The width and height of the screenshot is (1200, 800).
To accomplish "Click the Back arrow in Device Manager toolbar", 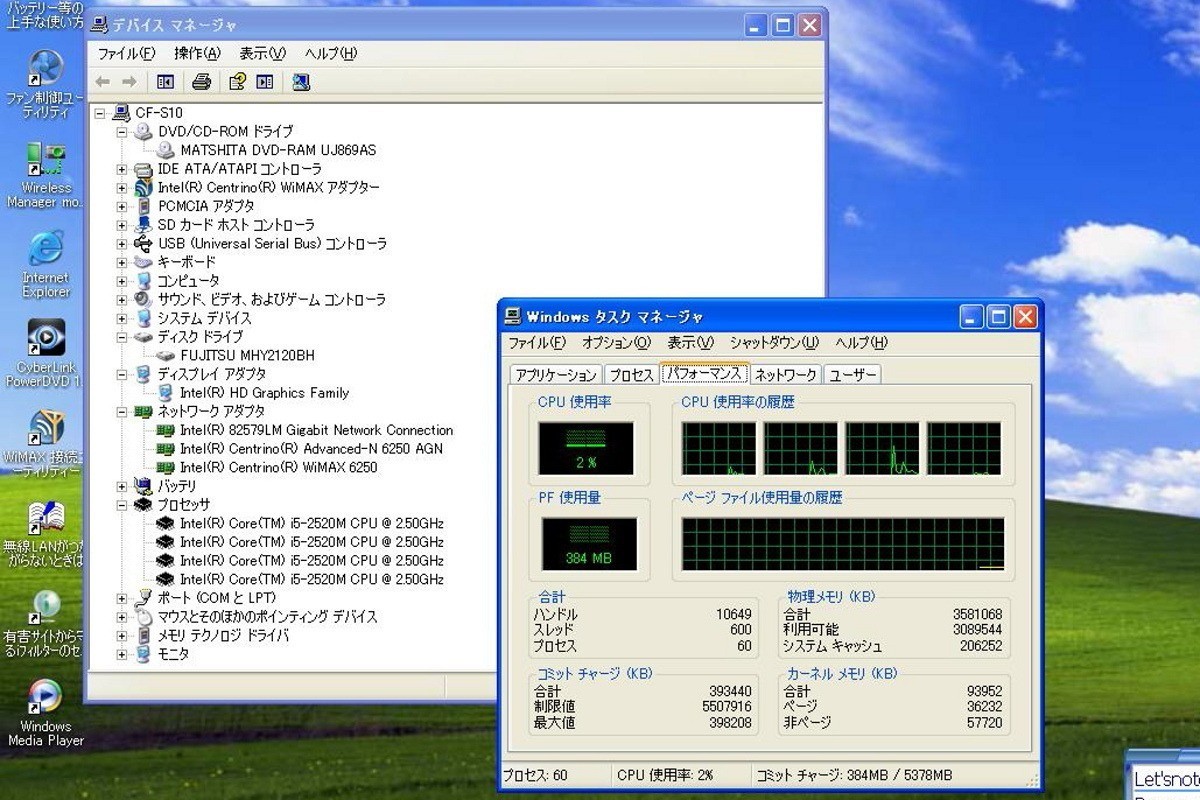I will (x=102, y=82).
